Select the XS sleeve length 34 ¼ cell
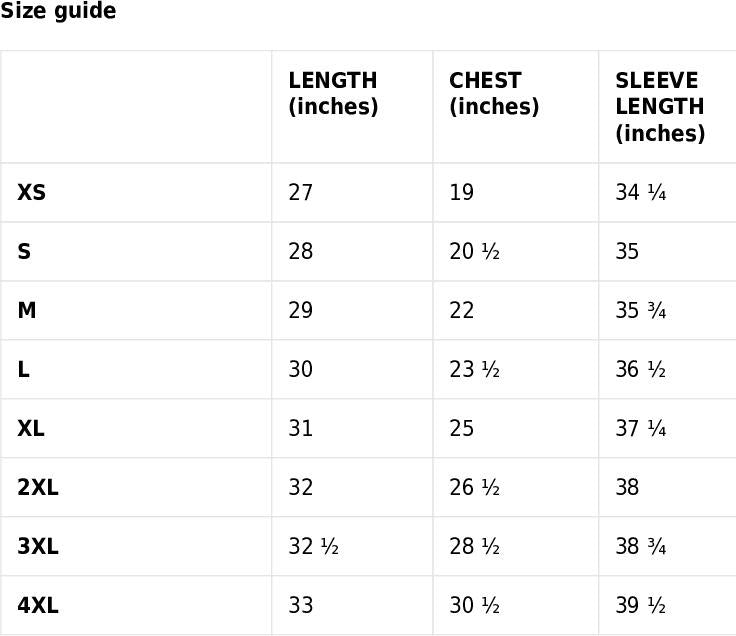The image size is (736, 636). point(641,192)
